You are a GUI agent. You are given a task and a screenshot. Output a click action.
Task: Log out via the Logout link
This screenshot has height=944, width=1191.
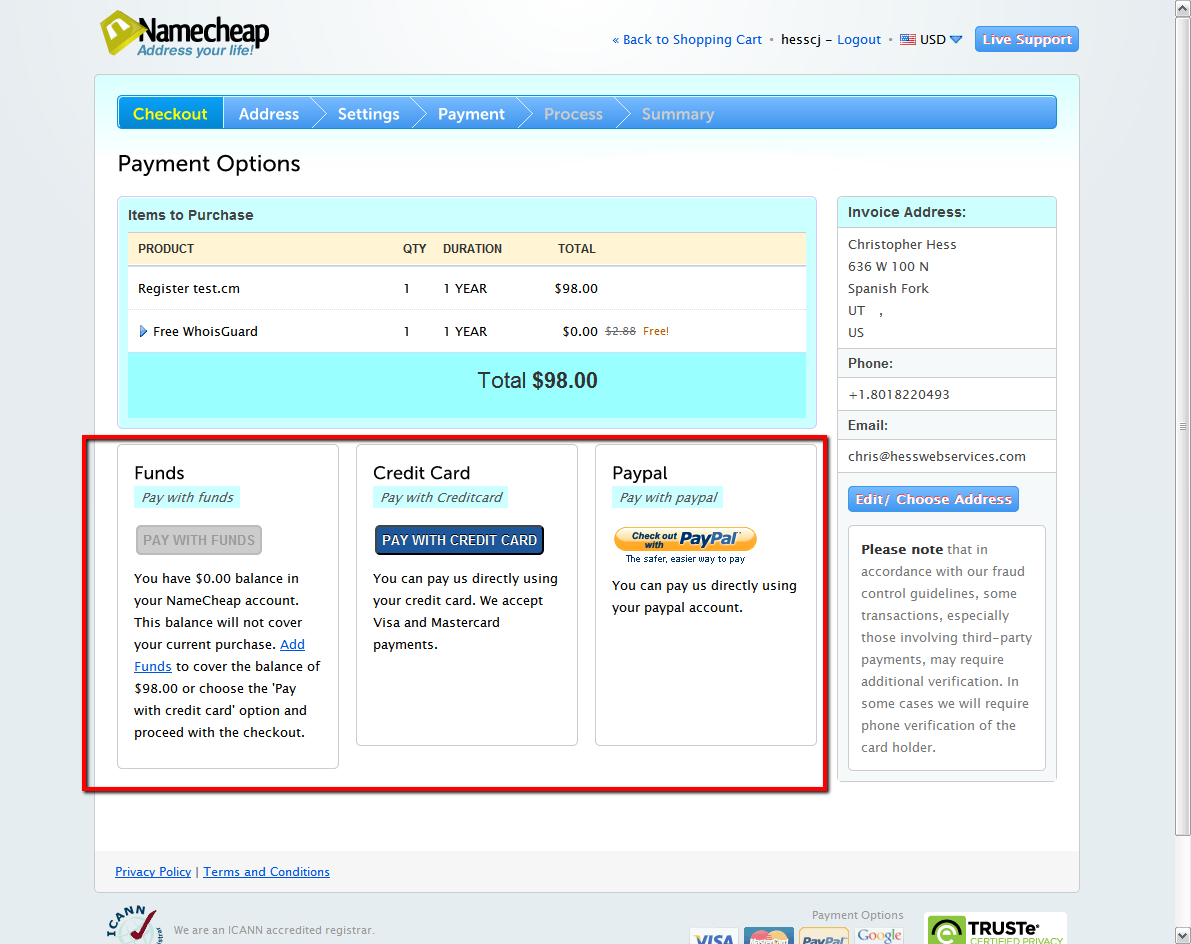(859, 39)
